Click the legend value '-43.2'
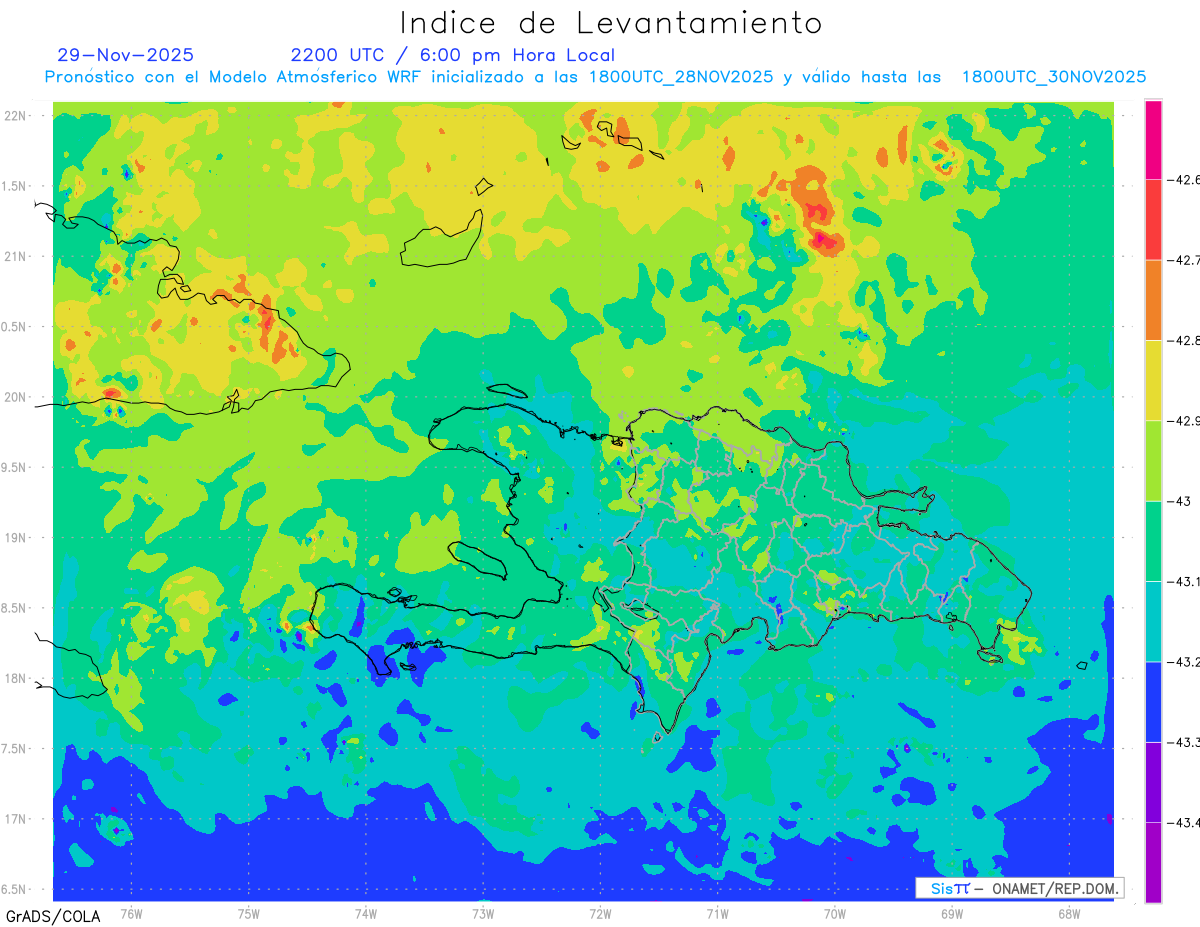Screen dimensions: 1200x927 (1183, 661)
